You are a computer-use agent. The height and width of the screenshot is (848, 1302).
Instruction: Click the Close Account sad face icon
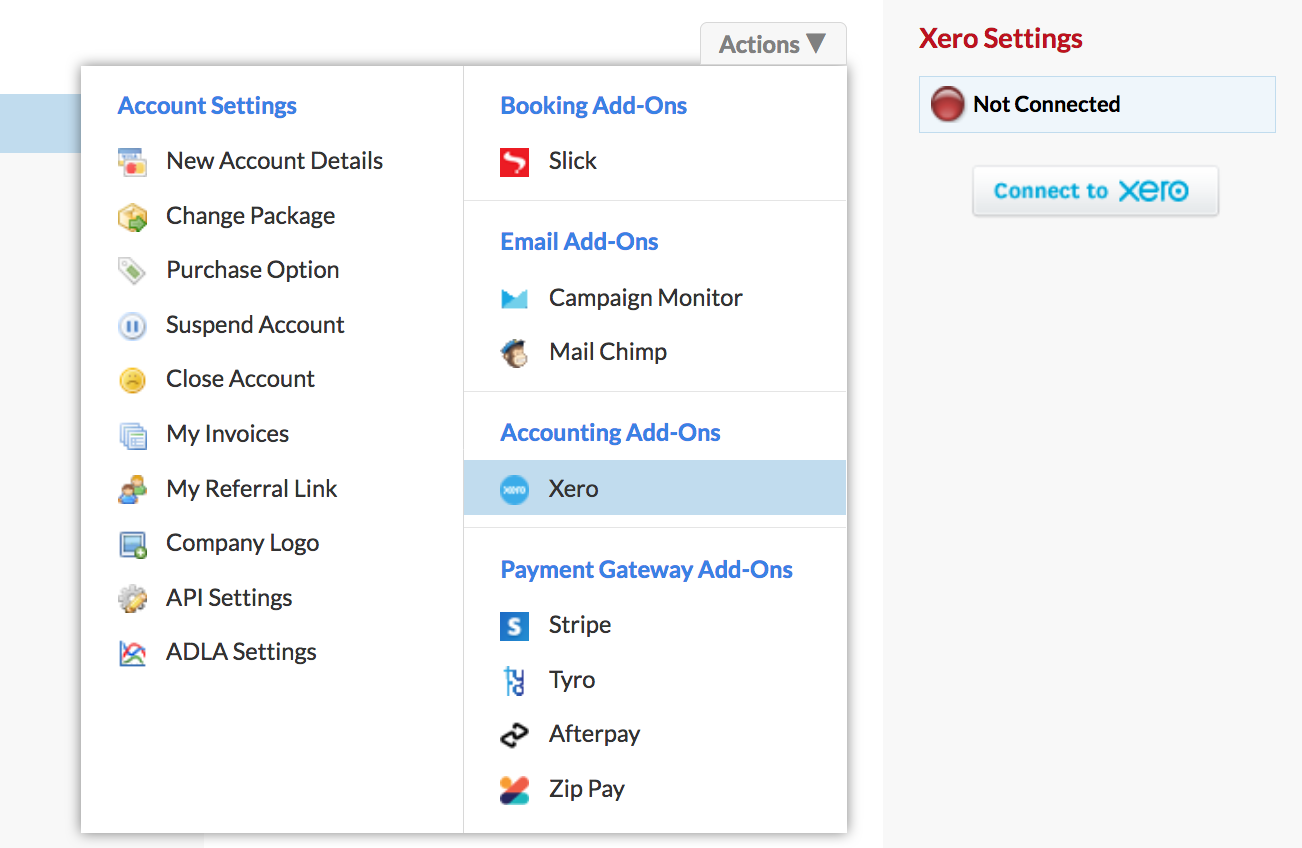132,379
